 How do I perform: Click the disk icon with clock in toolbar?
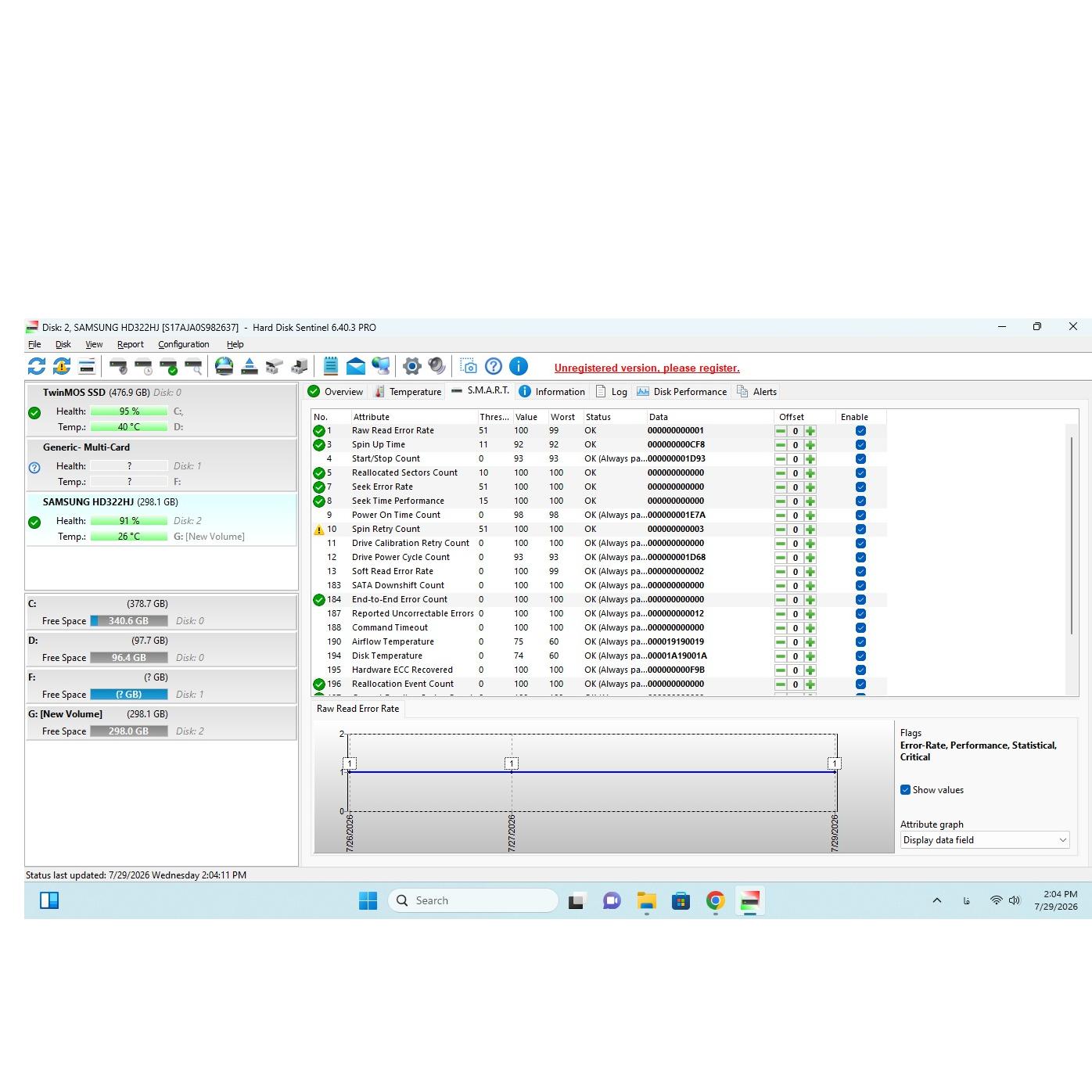point(143,366)
